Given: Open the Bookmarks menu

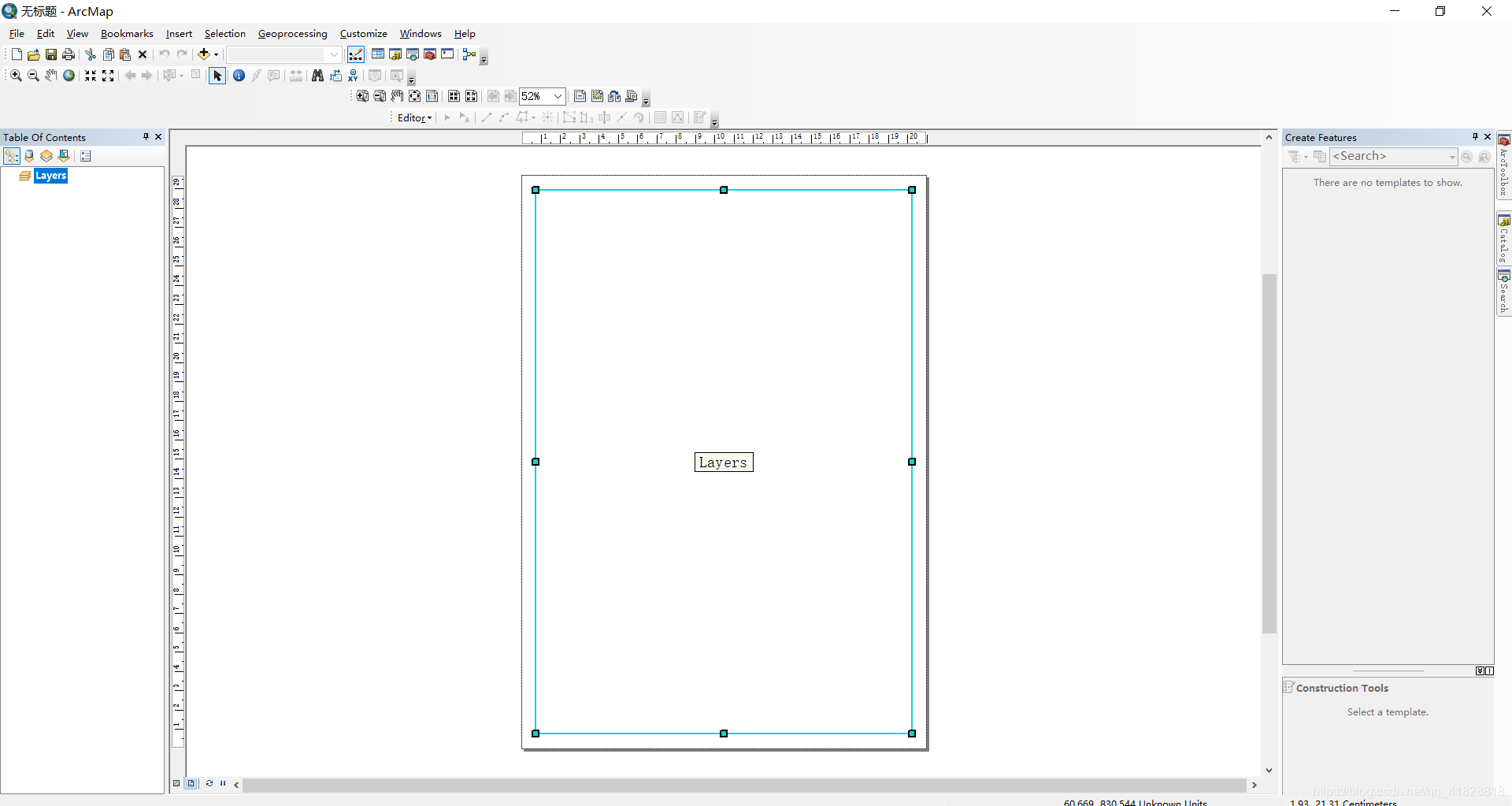Looking at the screenshot, I should click(x=127, y=34).
